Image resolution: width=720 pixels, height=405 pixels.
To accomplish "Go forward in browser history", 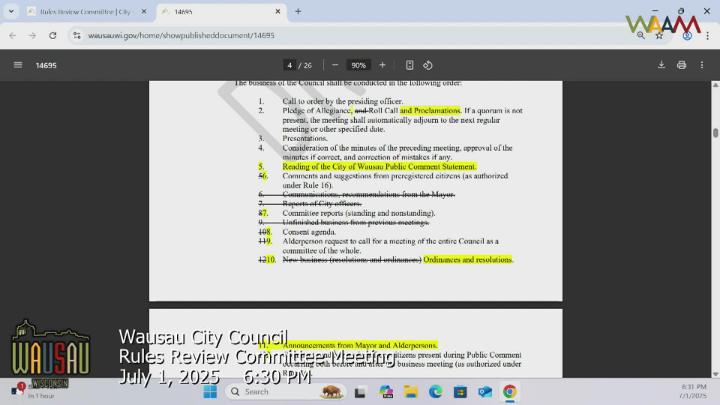I will click(x=32, y=35).
